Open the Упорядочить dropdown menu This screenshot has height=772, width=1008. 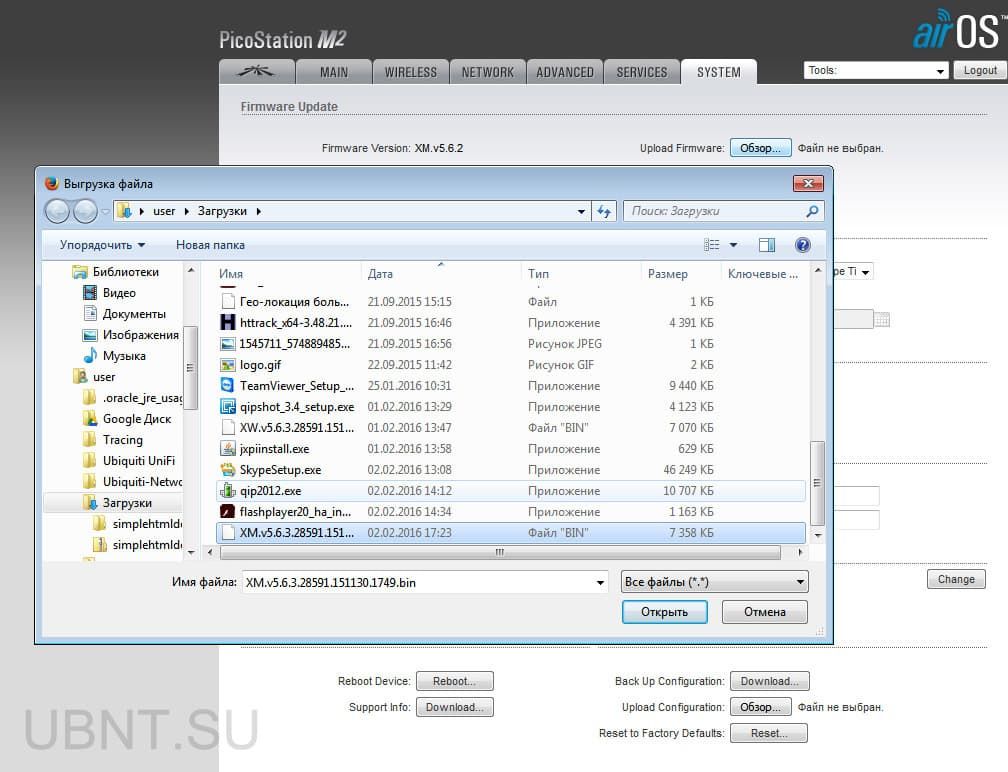pyautogui.click(x=102, y=245)
